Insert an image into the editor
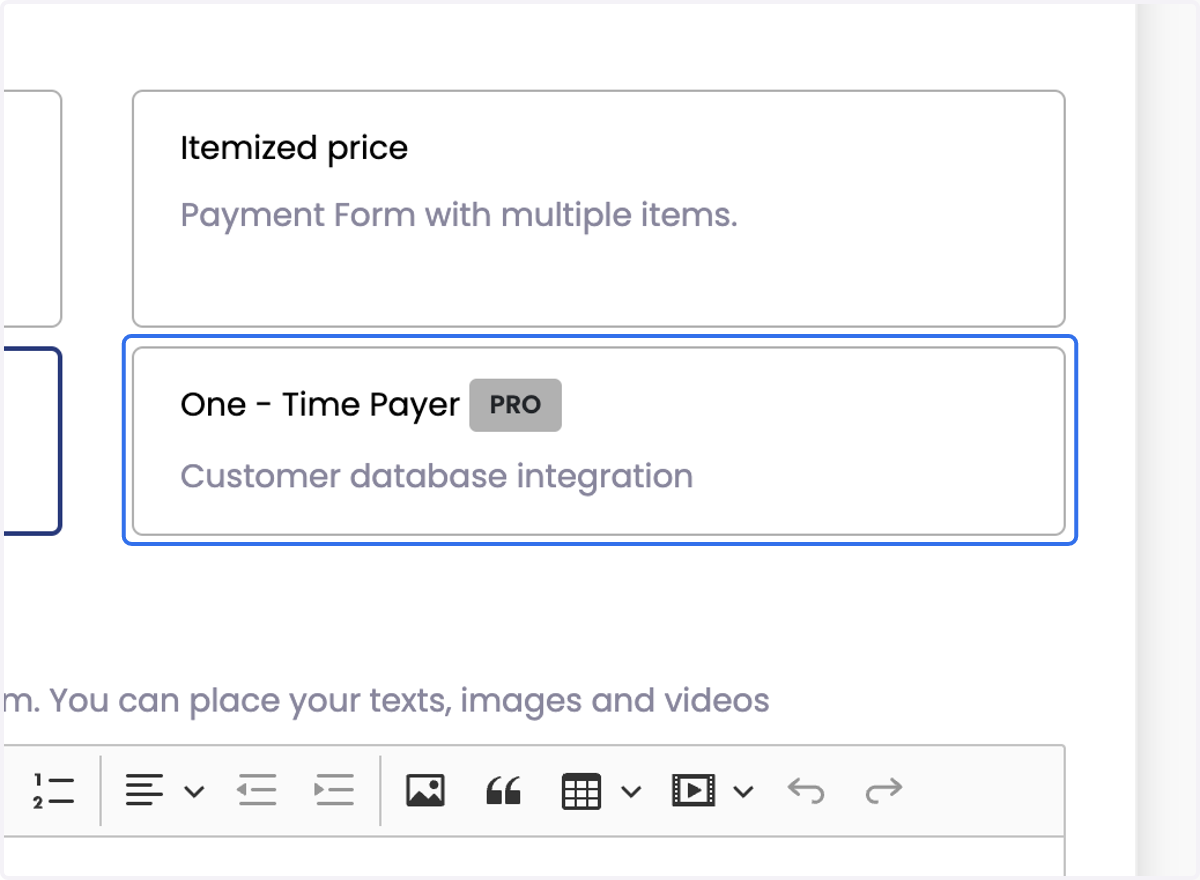This screenshot has width=1200, height=880. pos(425,790)
